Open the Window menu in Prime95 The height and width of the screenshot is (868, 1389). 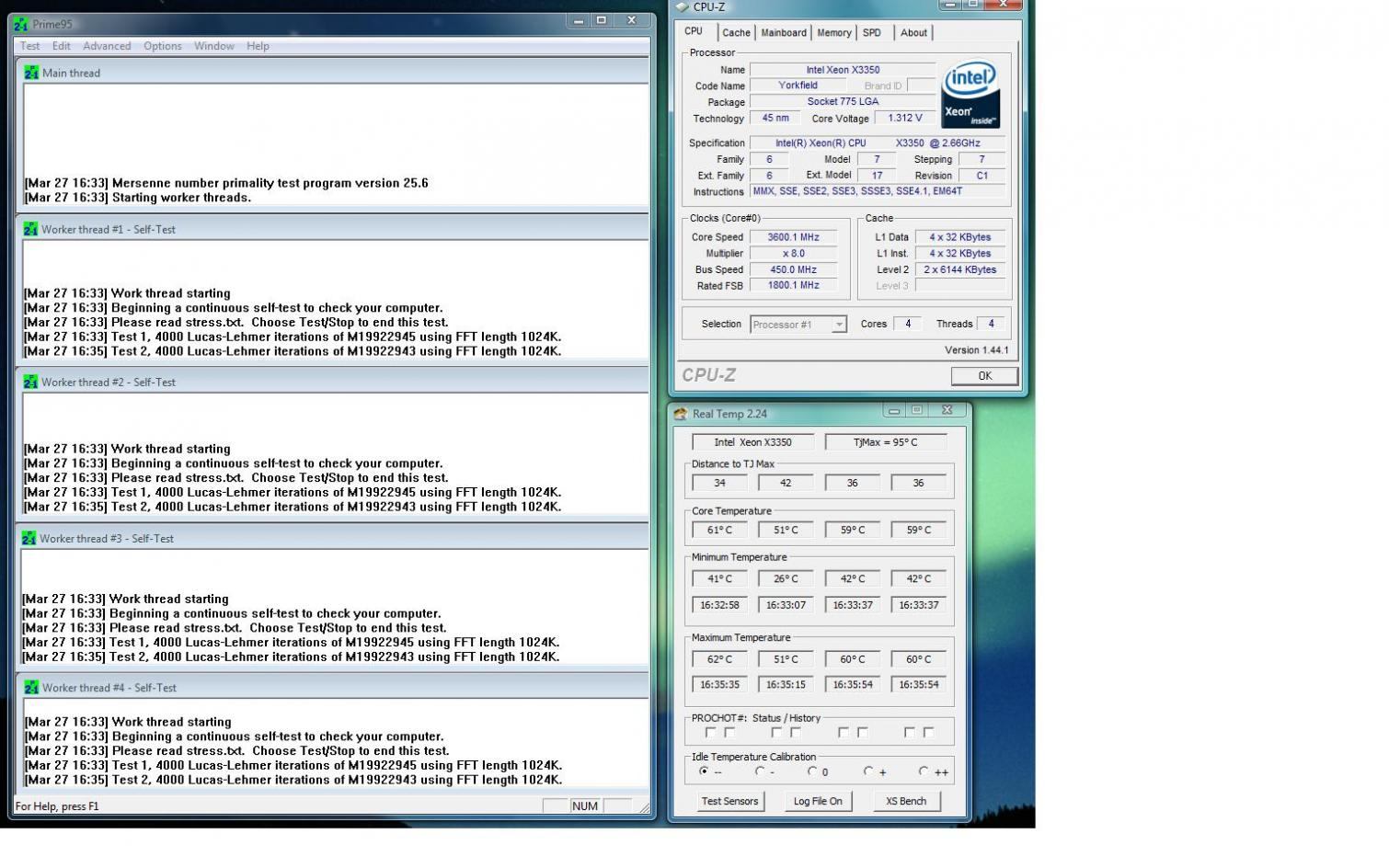pyautogui.click(x=214, y=46)
